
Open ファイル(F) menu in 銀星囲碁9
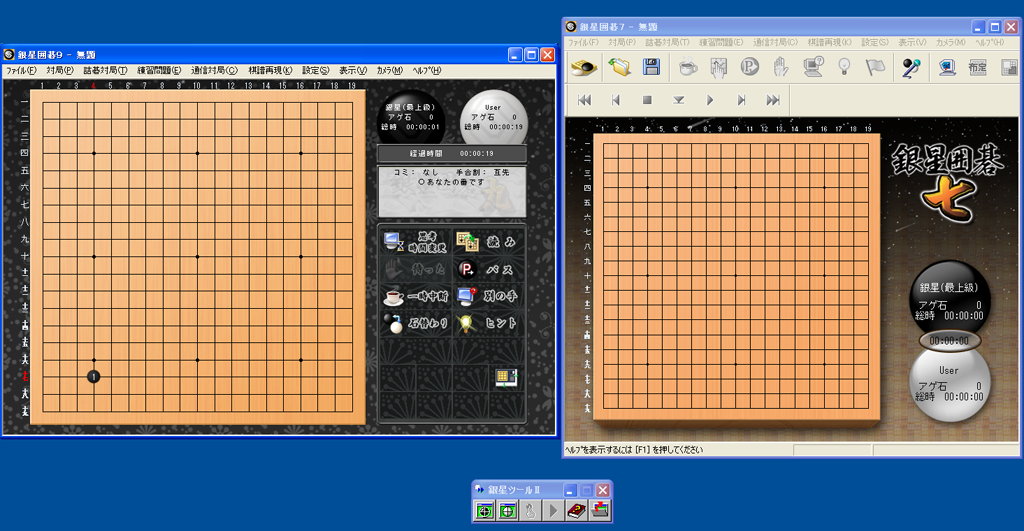coord(22,71)
